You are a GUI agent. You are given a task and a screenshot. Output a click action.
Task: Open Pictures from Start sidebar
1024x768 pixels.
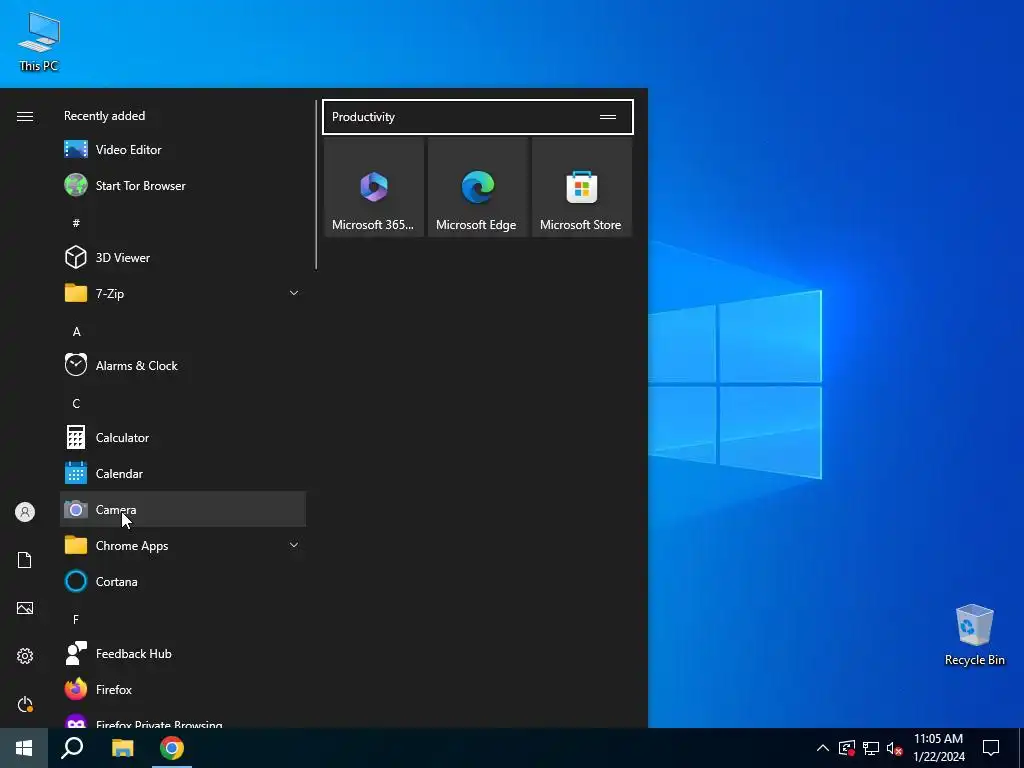[25, 608]
